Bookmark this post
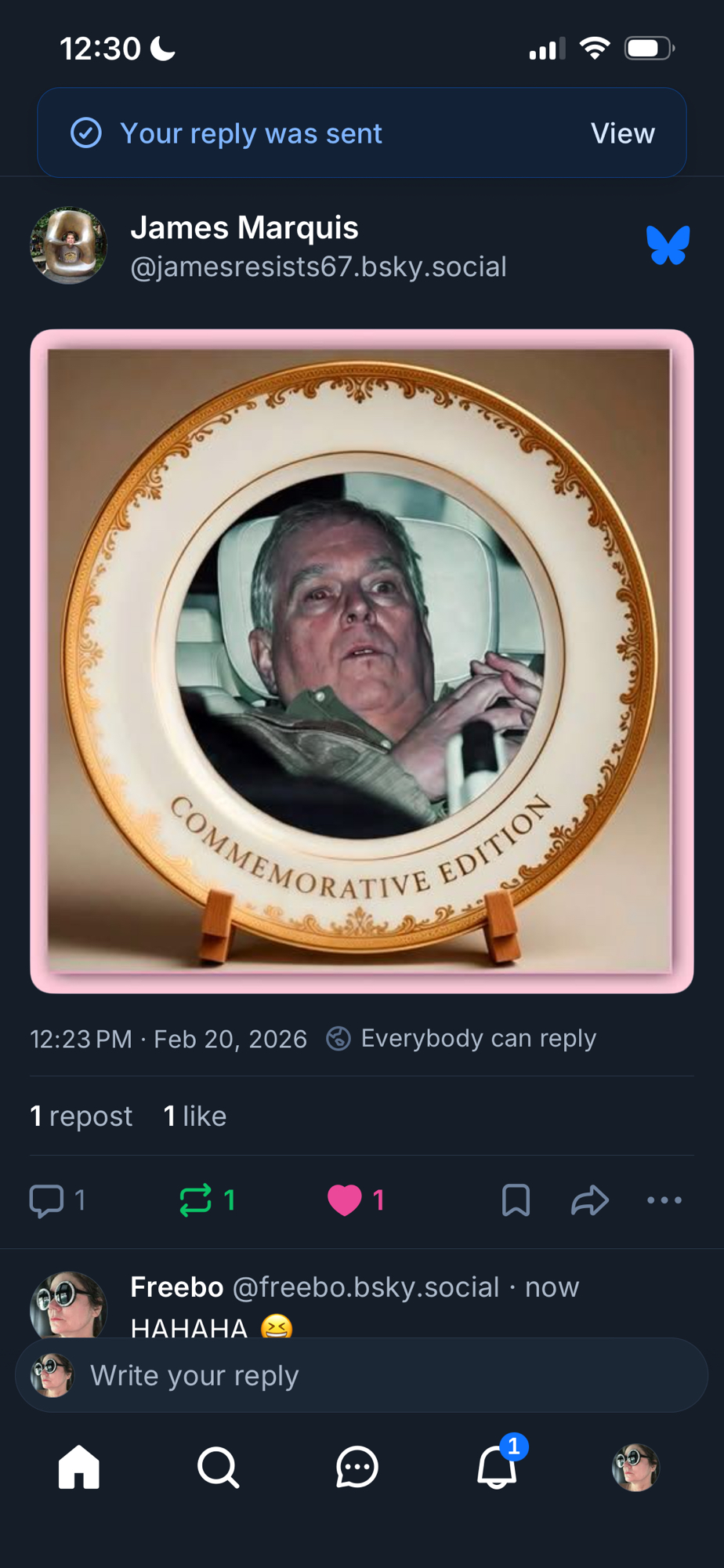The image size is (724, 1568). (x=516, y=1200)
